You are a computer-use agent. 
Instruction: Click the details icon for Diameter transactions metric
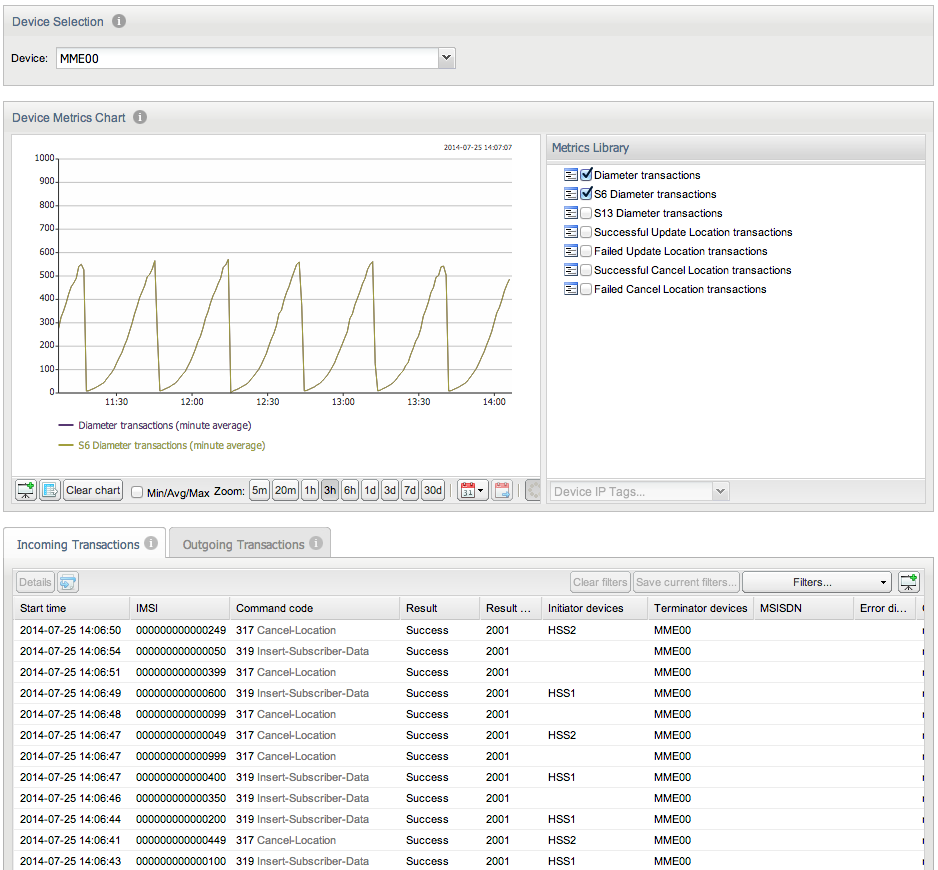pyautogui.click(x=571, y=175)
